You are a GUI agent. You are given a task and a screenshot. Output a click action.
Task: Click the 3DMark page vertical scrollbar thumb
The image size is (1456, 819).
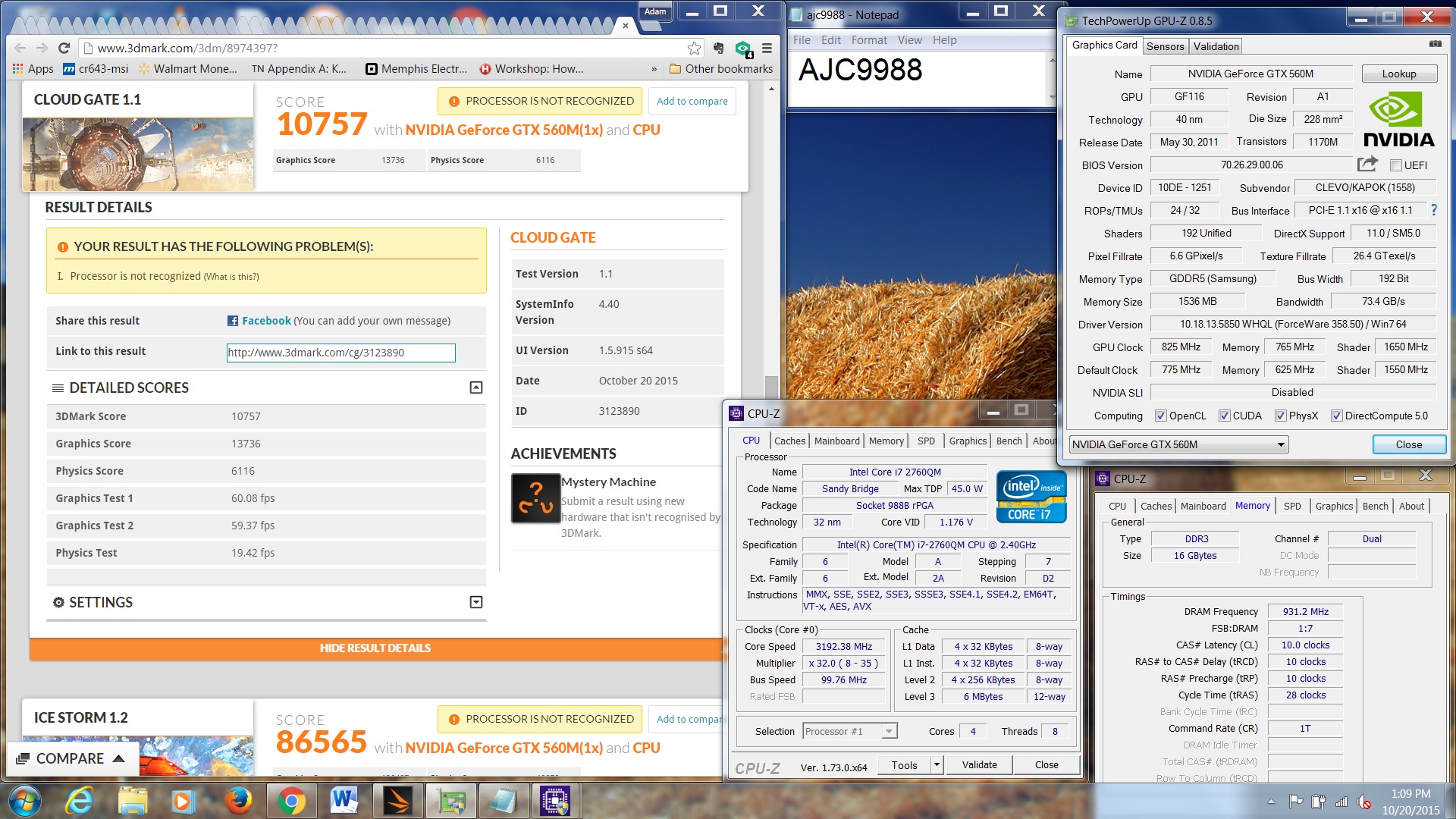(x=770, y=387)
